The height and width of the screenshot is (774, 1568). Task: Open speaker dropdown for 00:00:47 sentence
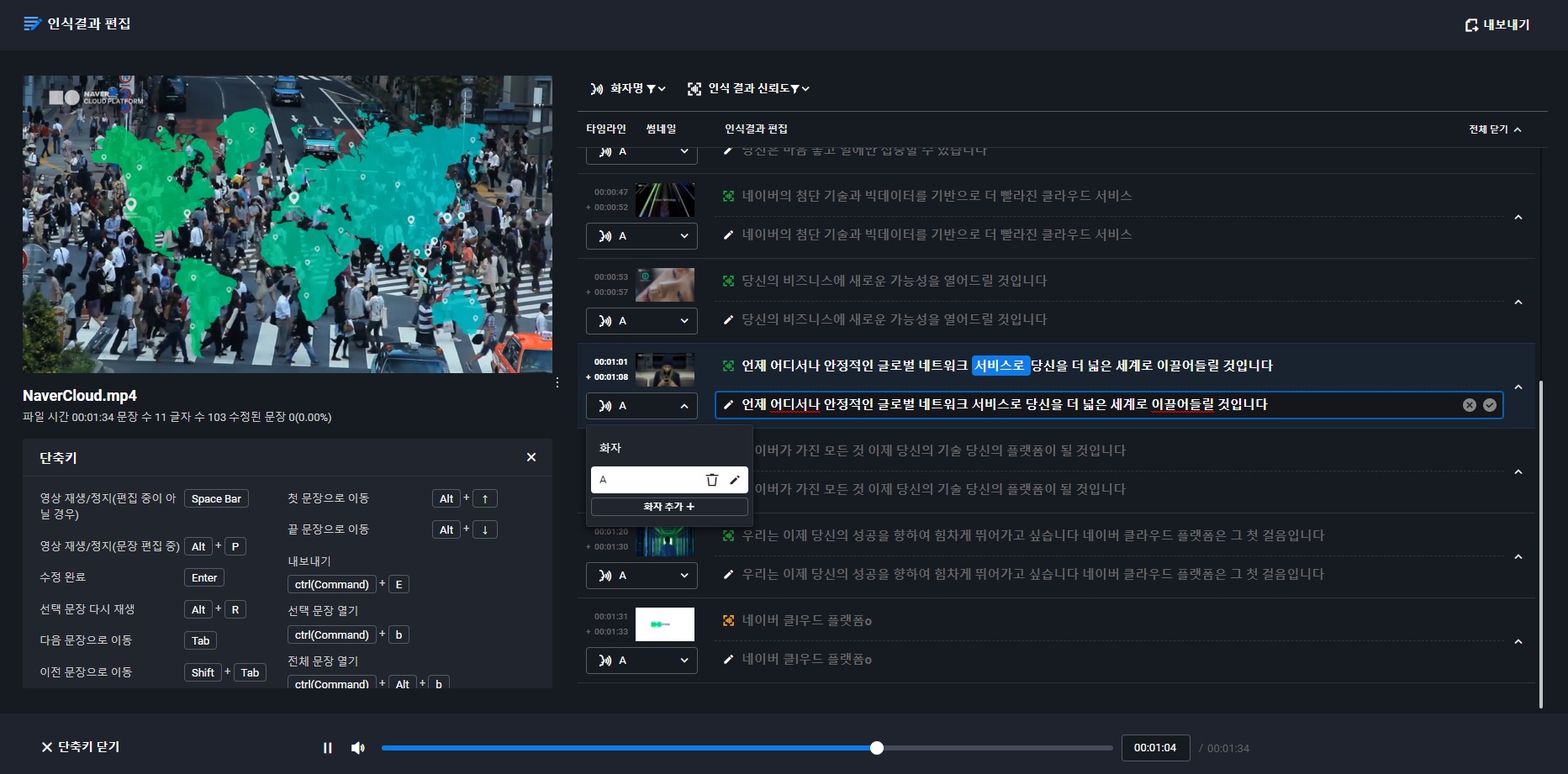coord(641,236)
